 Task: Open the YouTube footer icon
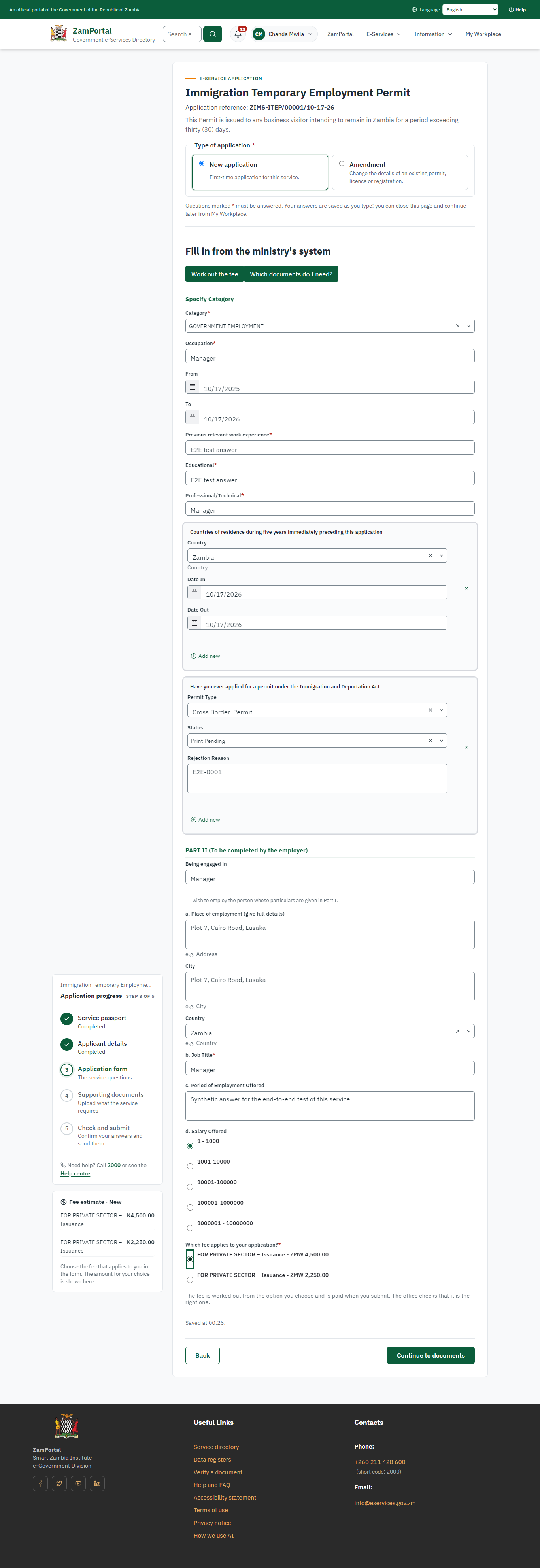[78, 1483]
